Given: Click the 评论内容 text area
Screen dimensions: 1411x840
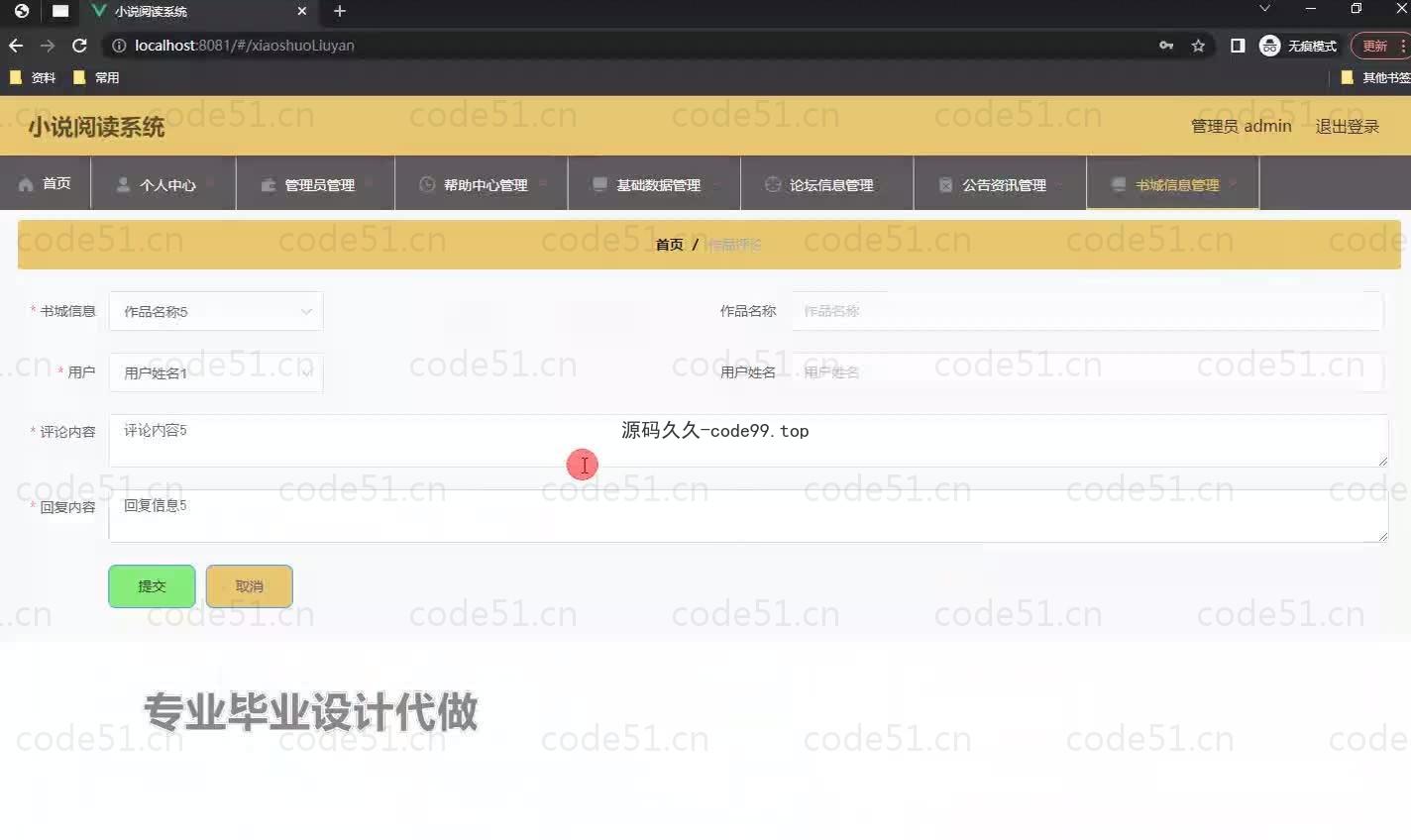Looking at the screenshot, I should pos(748,441).
